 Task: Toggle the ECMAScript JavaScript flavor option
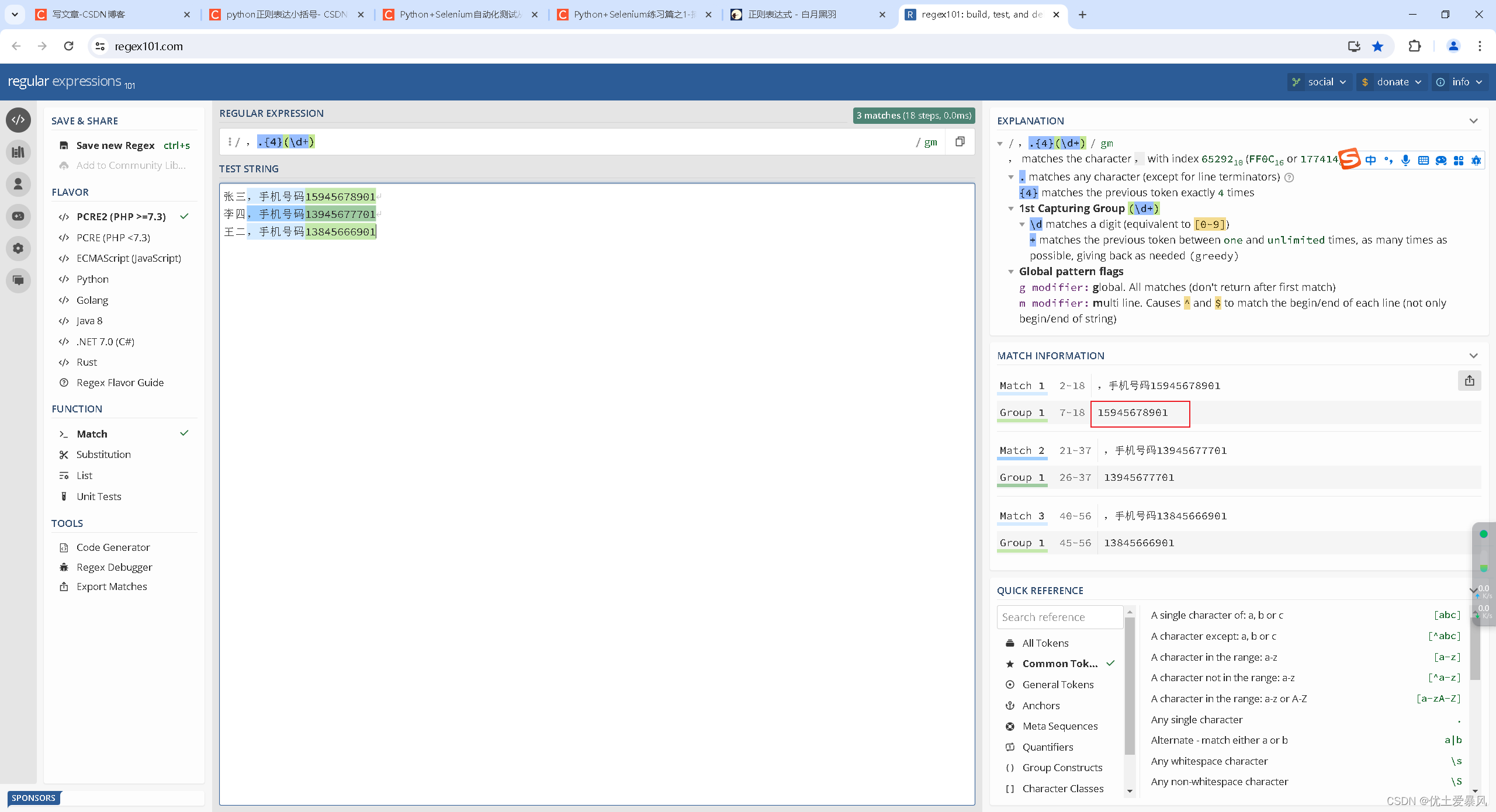tap(129, 258)
